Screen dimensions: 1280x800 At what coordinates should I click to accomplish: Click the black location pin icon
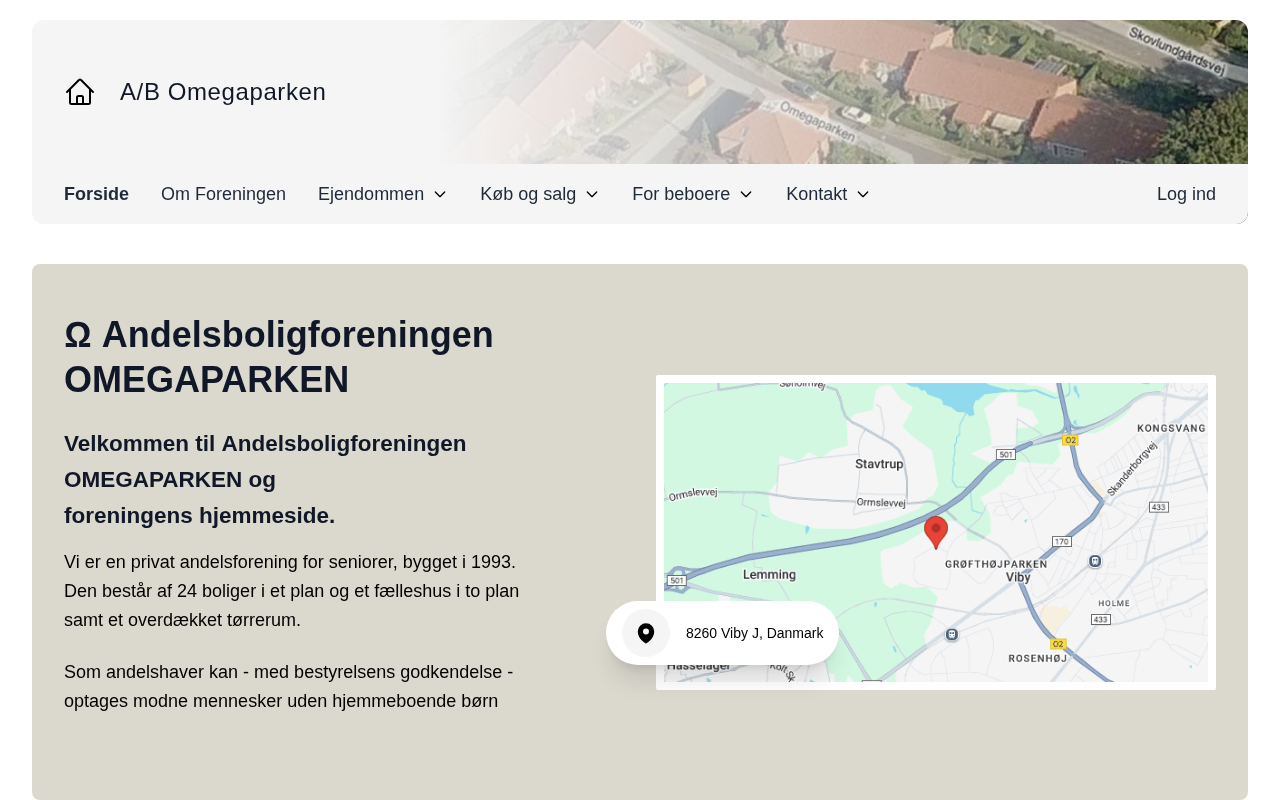coord(646,633)
